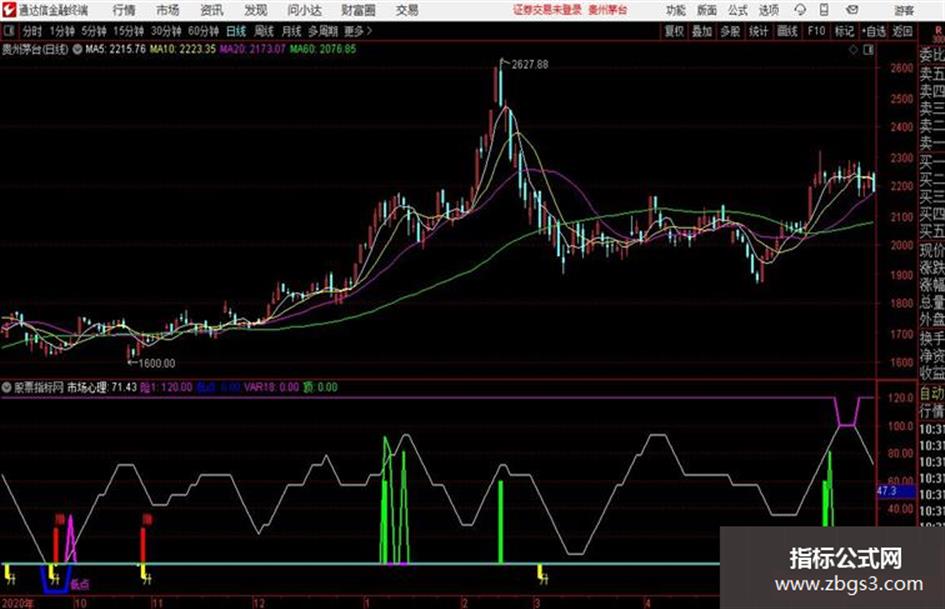Click the red 贵州茅台 stock name

pyautogui.click(x=608, y=10)
